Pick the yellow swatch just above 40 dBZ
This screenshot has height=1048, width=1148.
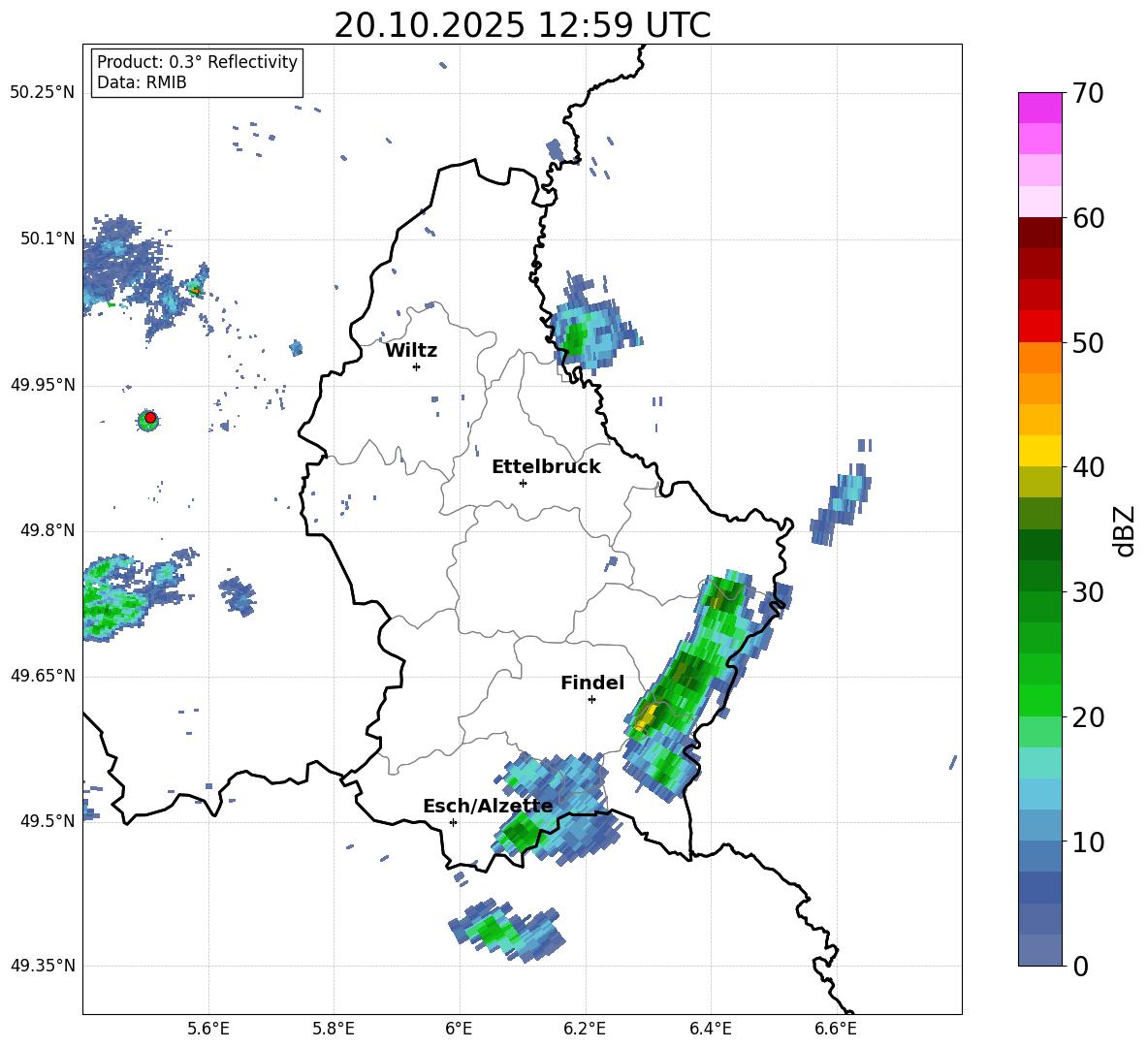(1039, 451)
